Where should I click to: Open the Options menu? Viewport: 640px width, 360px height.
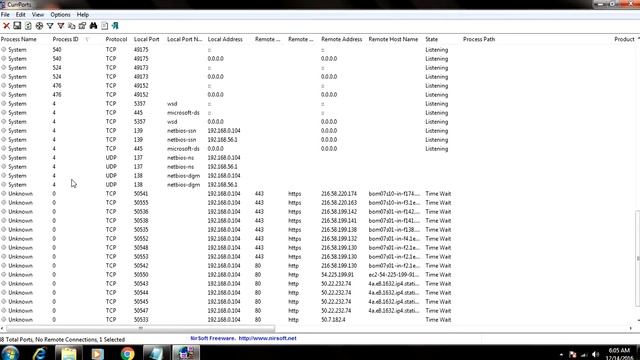[60, 14]
